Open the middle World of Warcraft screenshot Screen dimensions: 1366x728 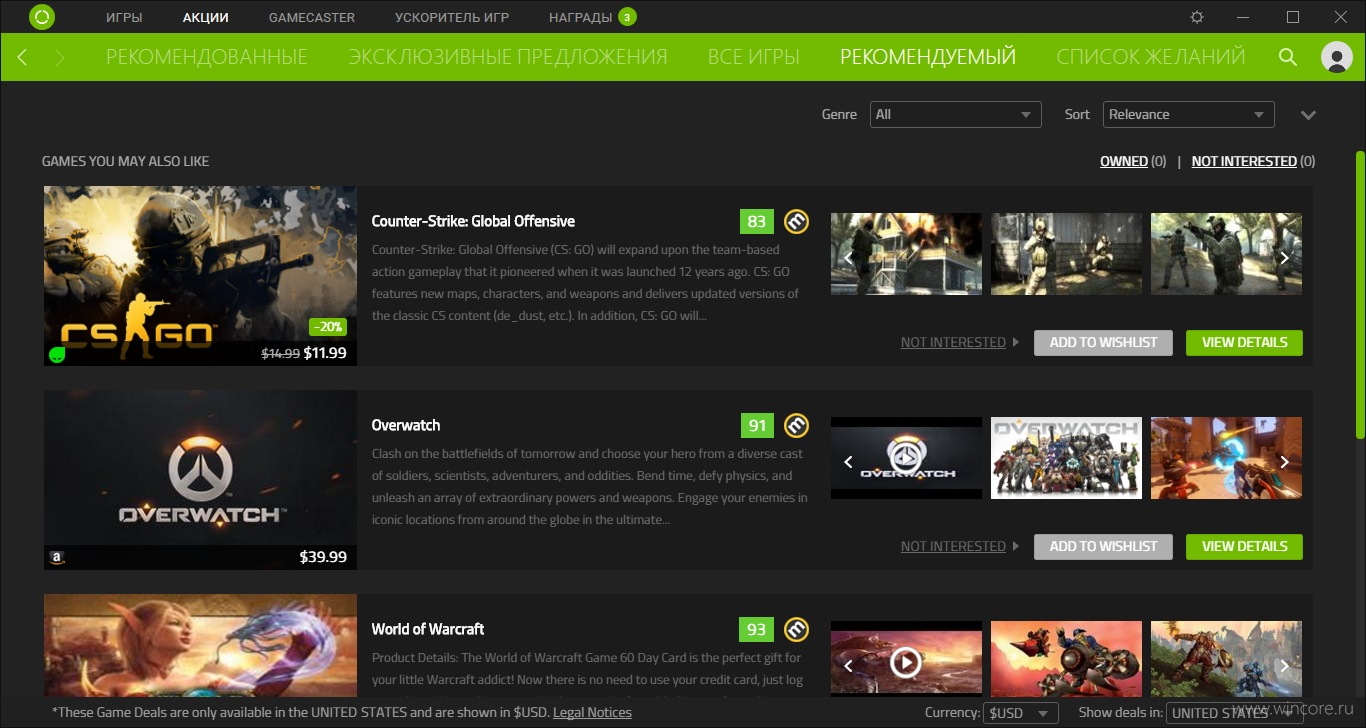pyautogui.click(x=1066, y=659)
